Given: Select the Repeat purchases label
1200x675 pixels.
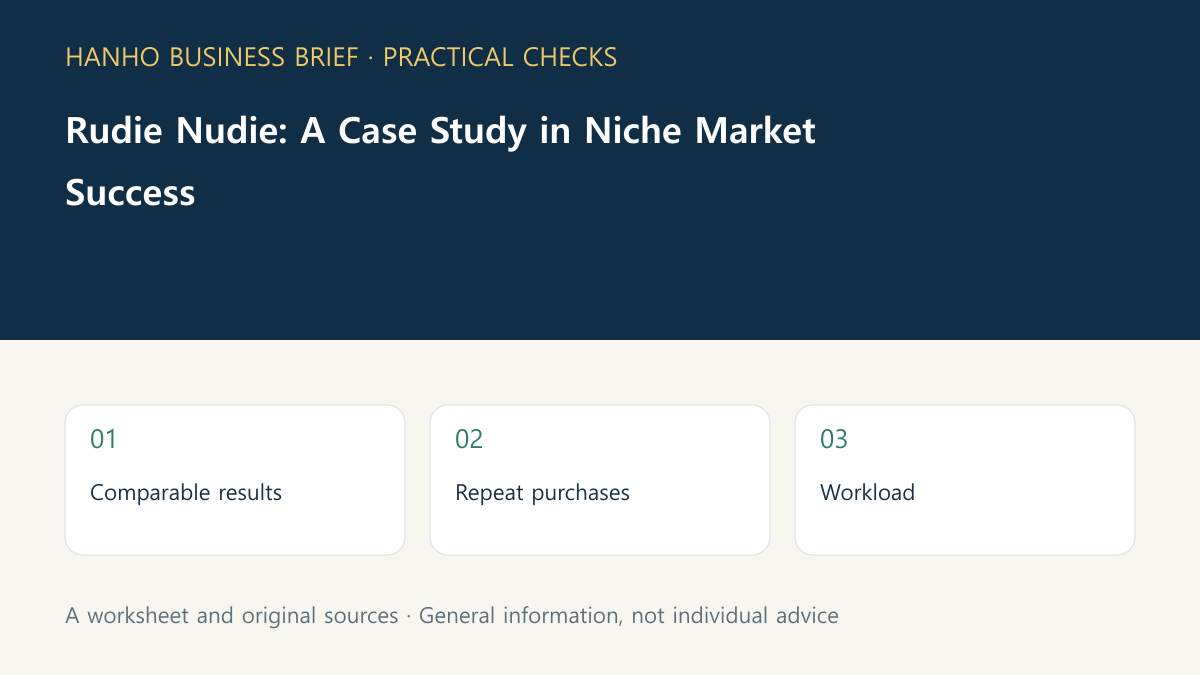Looking at the screenshot, I should (542, 492).
